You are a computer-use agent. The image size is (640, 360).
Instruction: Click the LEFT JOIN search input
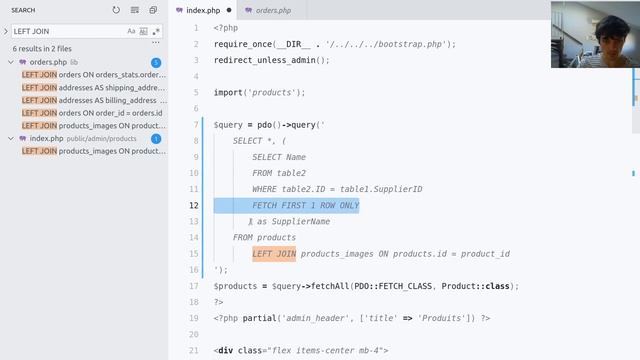(69, 31)
